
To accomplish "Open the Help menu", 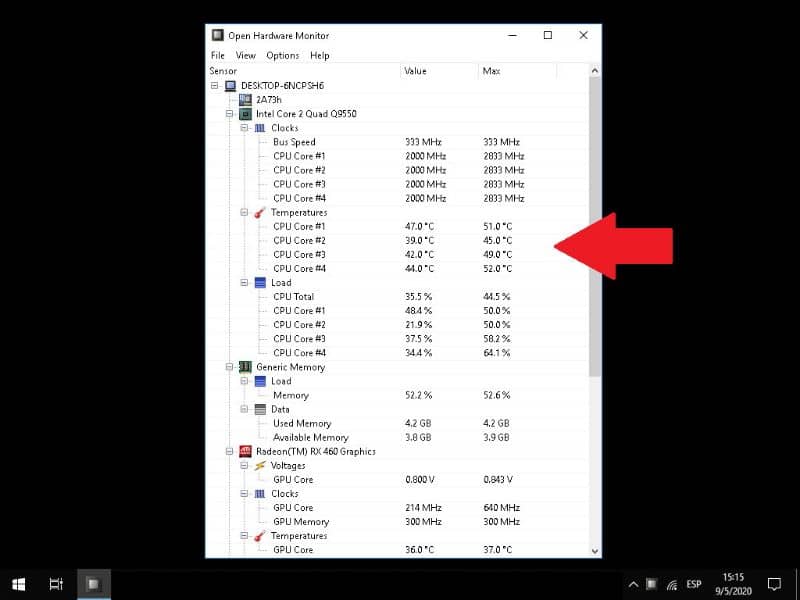I will click(320, 55).
